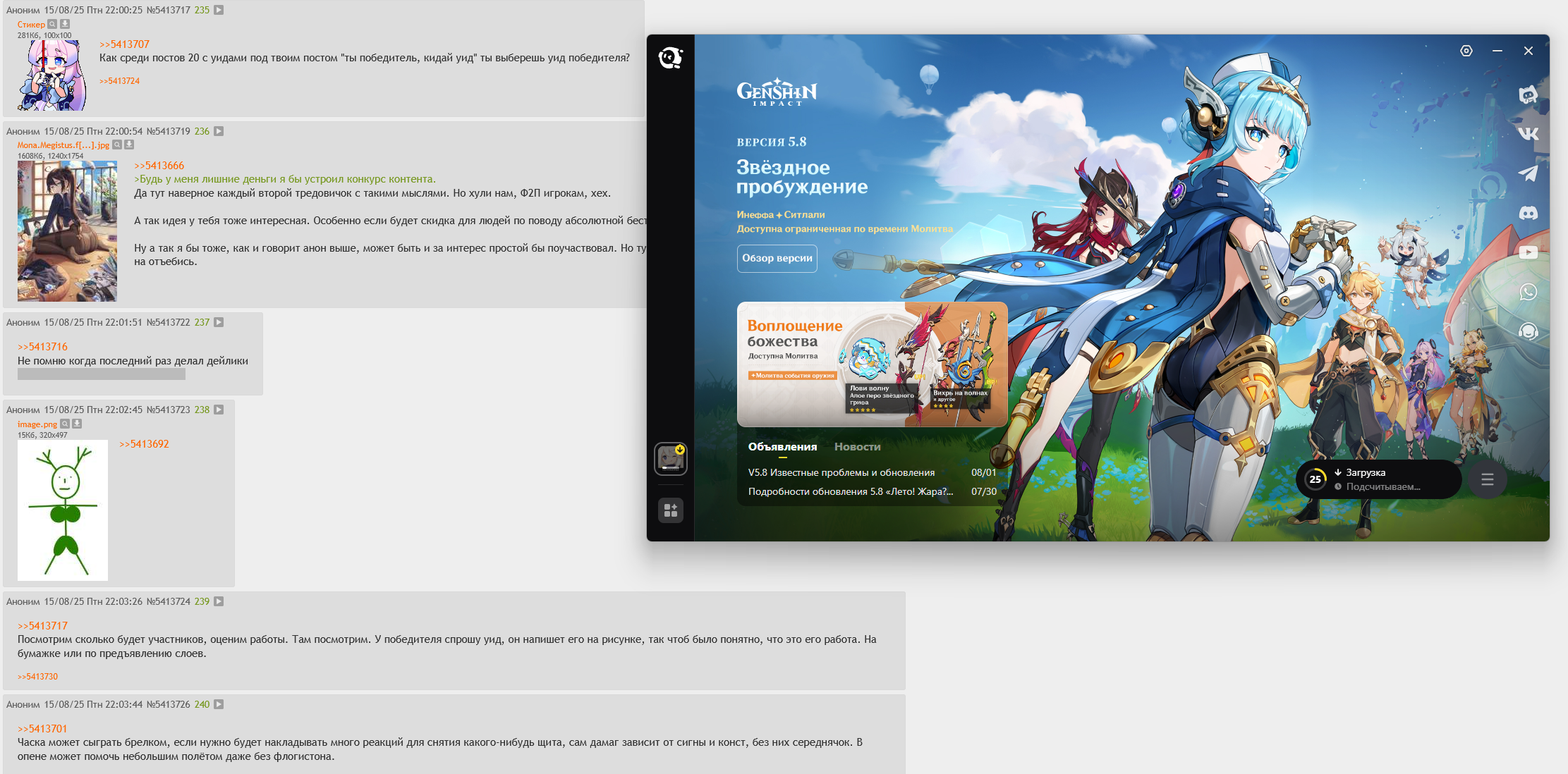Click search icon next to Стикер

click(52, 24)
